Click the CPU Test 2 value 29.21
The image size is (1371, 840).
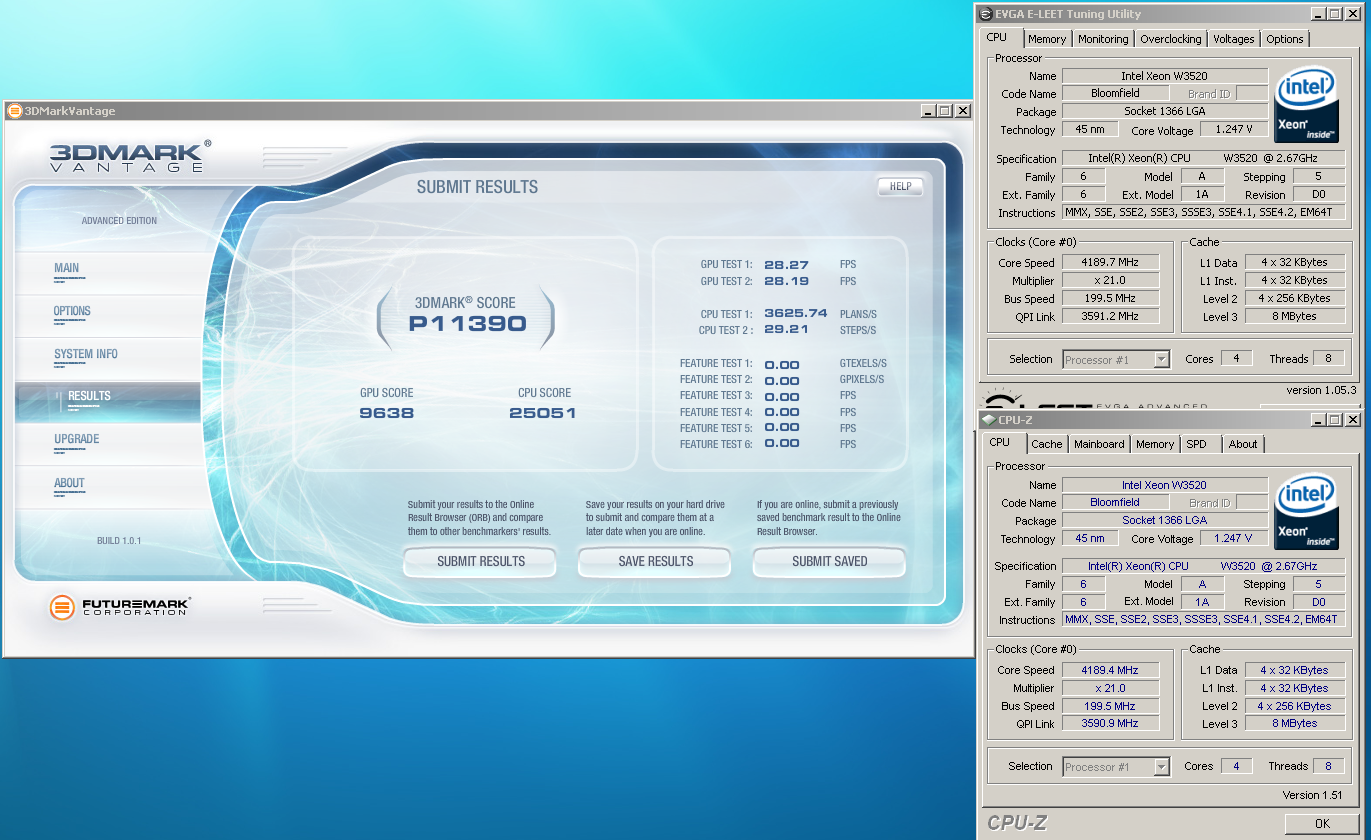(786, 329)
